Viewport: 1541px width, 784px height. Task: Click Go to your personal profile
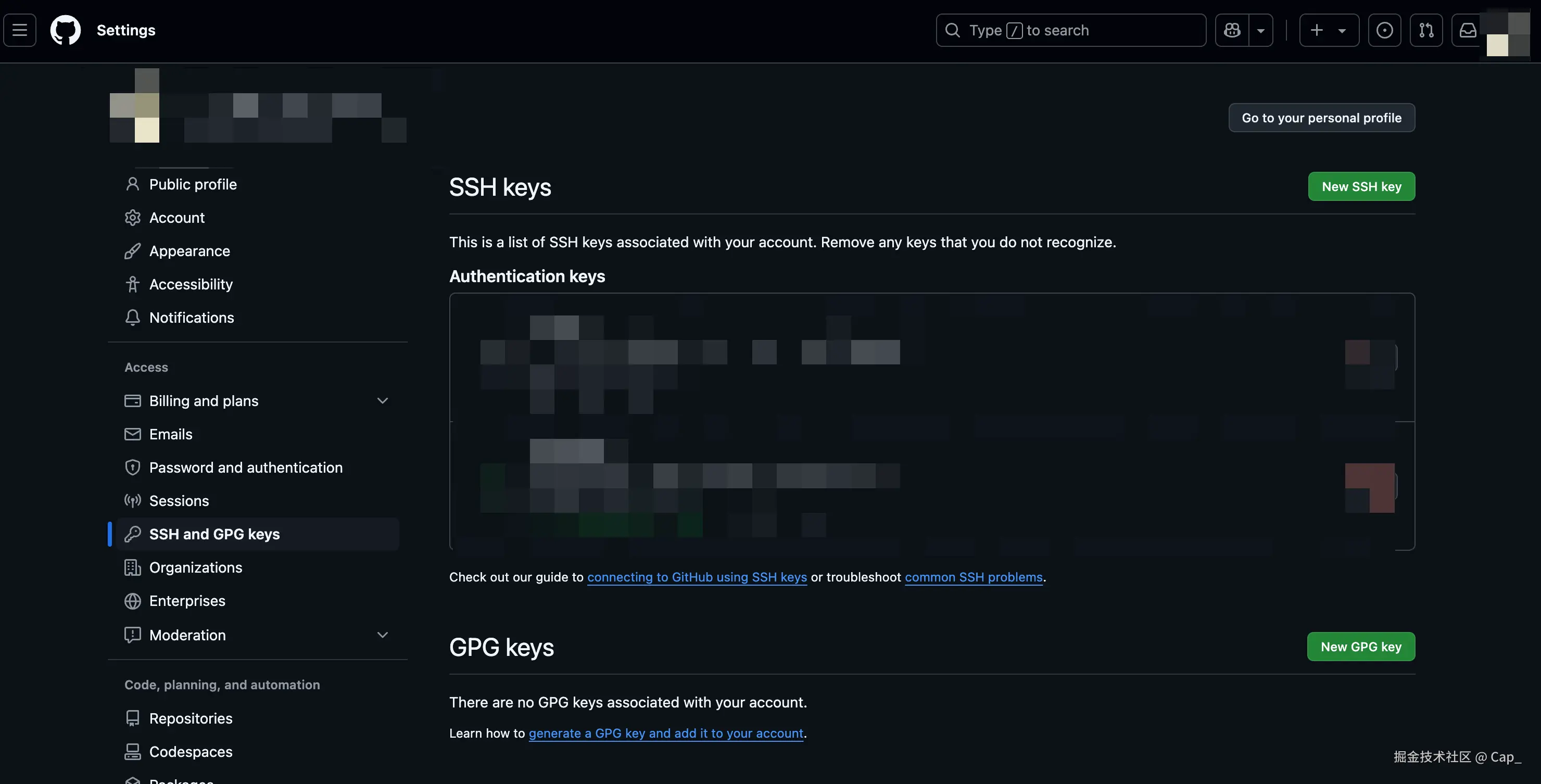[x=1321, y=118]
